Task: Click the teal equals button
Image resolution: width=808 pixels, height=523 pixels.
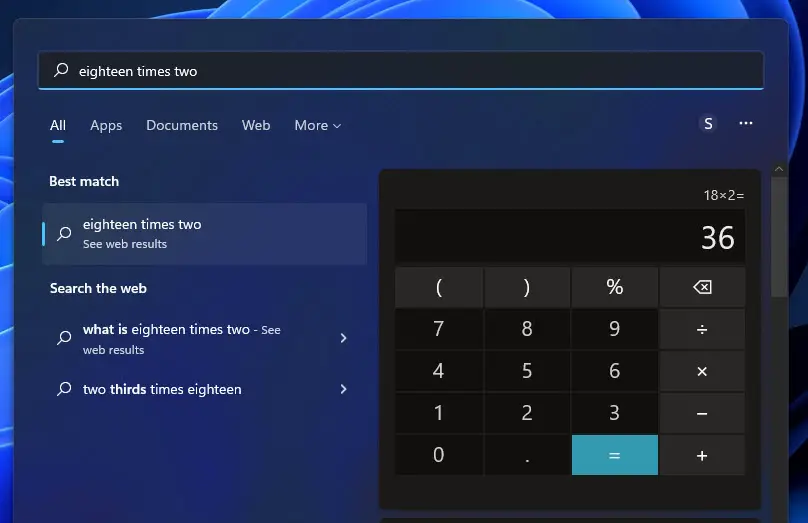Action: [x=615, y=455]
